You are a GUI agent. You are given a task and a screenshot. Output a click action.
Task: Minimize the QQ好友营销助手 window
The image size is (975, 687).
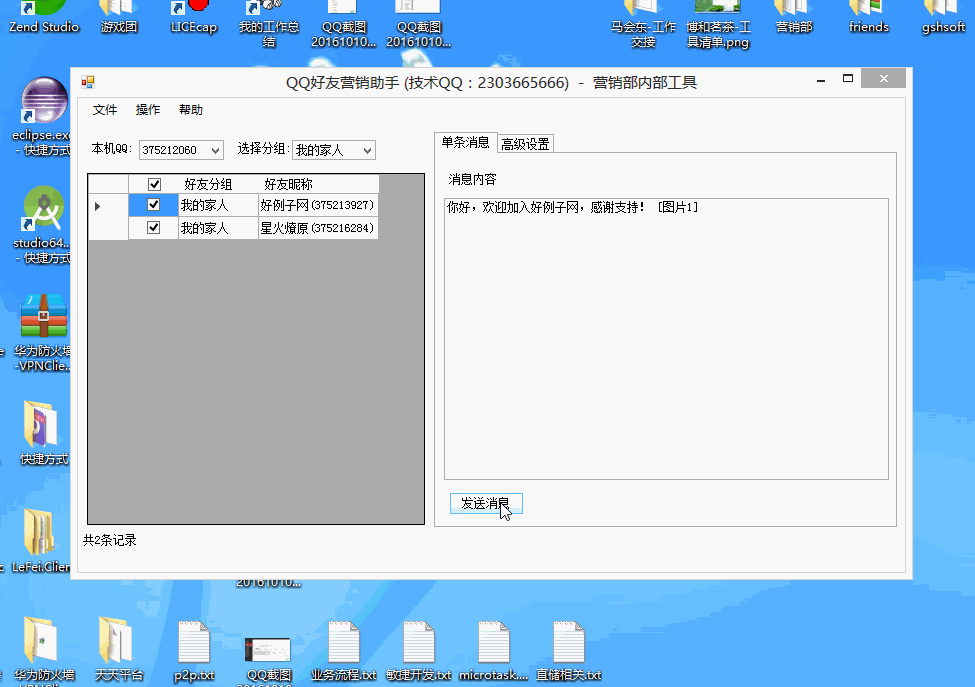tap(821, 79)
